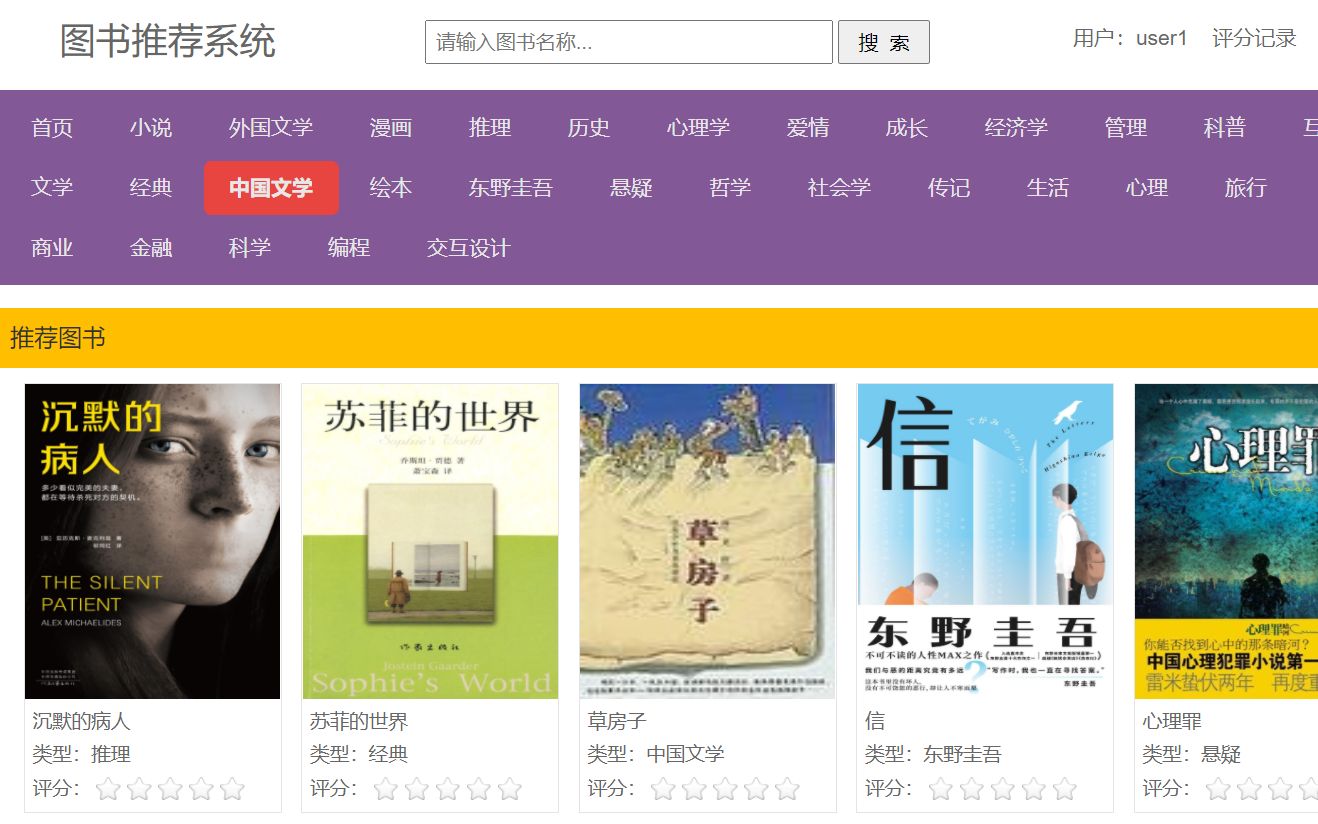Image resolution: width=1318 pixels, height=824 pixels.
Task: Rate 心理罪 one star
Action: [1218, 789]
